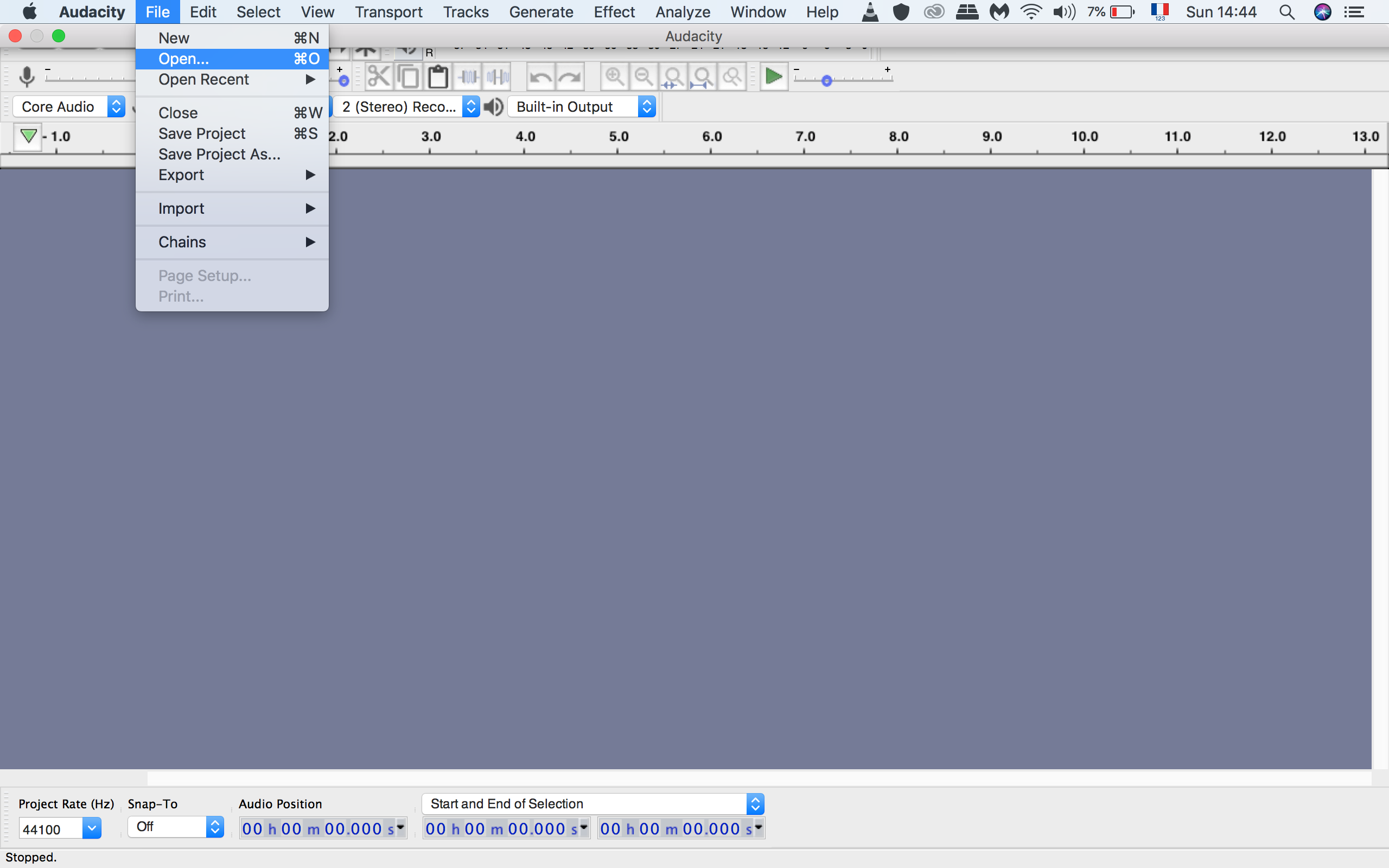Click 5.0 mark on timeline ruler
This screenshot has width=1389, height=868.
[x=618, y=137]
